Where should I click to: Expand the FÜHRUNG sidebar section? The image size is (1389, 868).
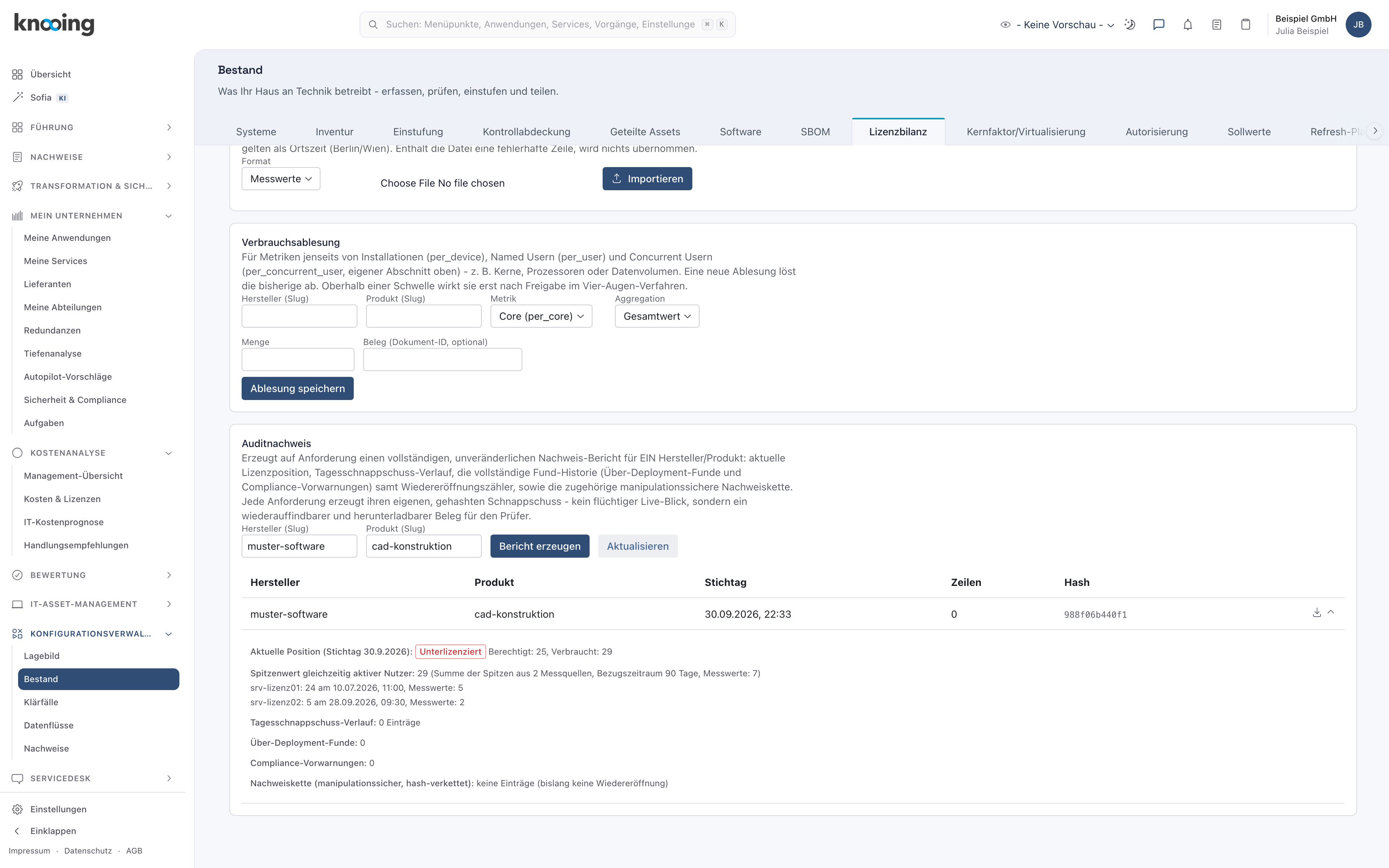tap(92, 127)
